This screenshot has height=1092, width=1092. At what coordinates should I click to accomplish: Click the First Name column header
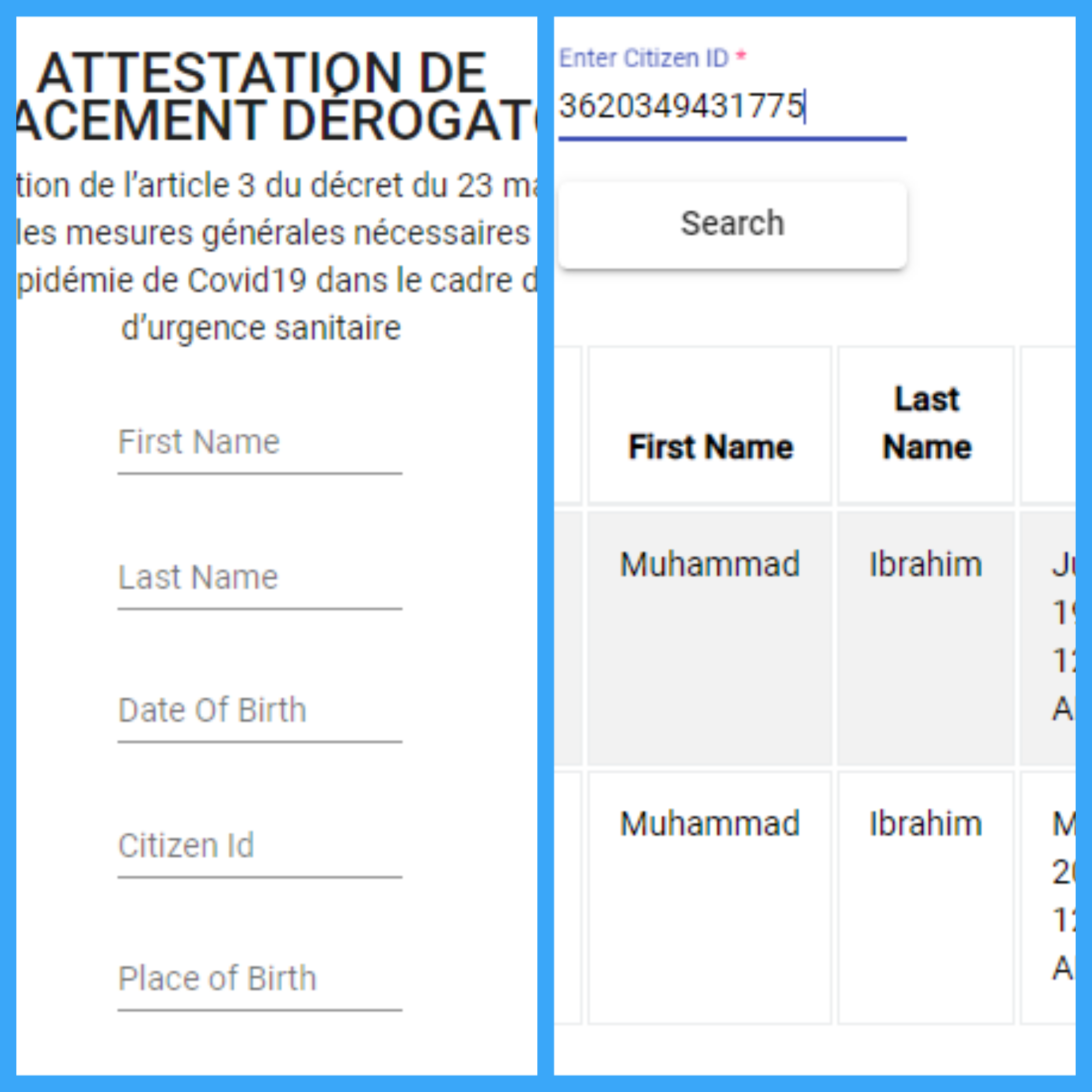710,448
